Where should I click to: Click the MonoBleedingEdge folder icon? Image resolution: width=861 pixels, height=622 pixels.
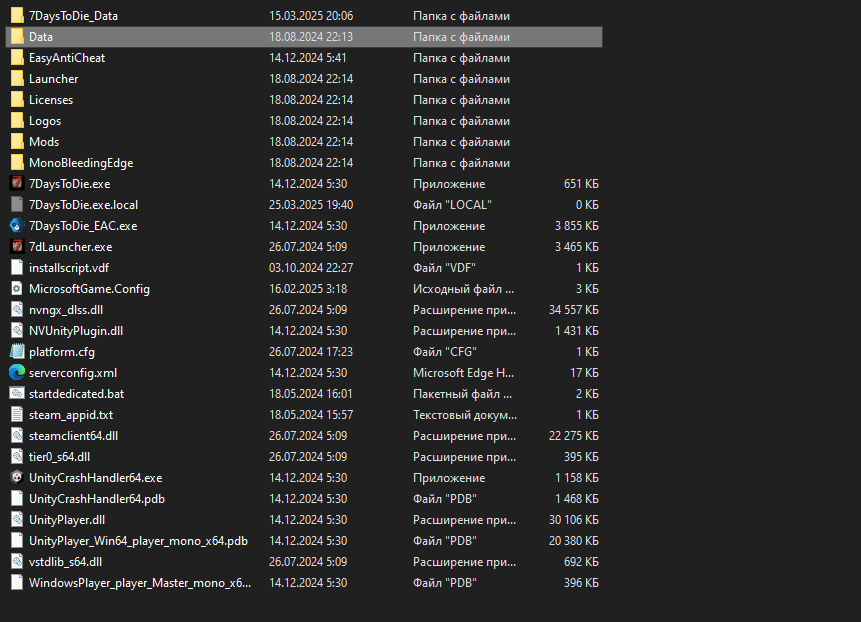[x=17, y=163]
